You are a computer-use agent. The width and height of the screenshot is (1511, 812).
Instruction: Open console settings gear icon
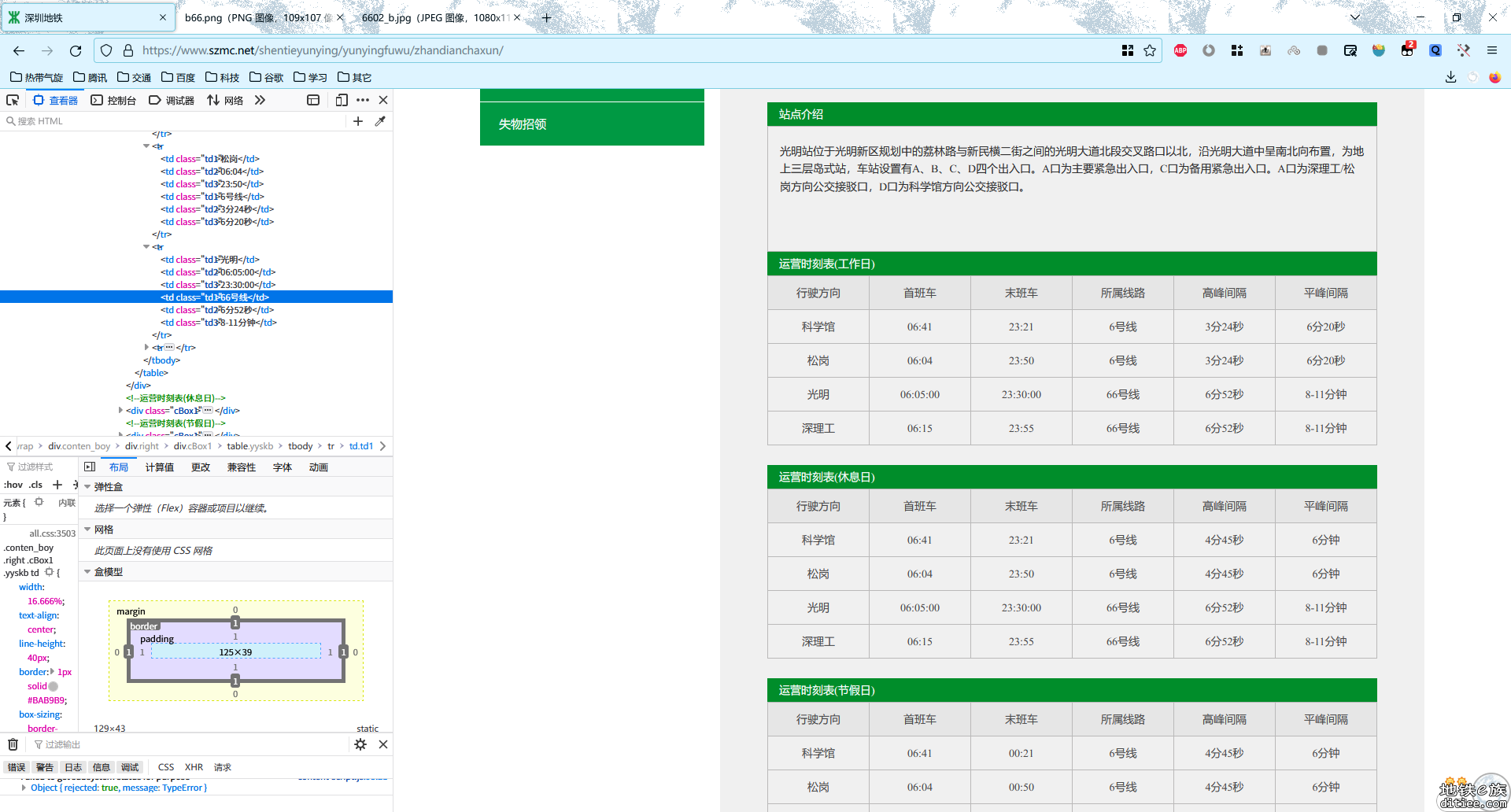click(360, 744)
